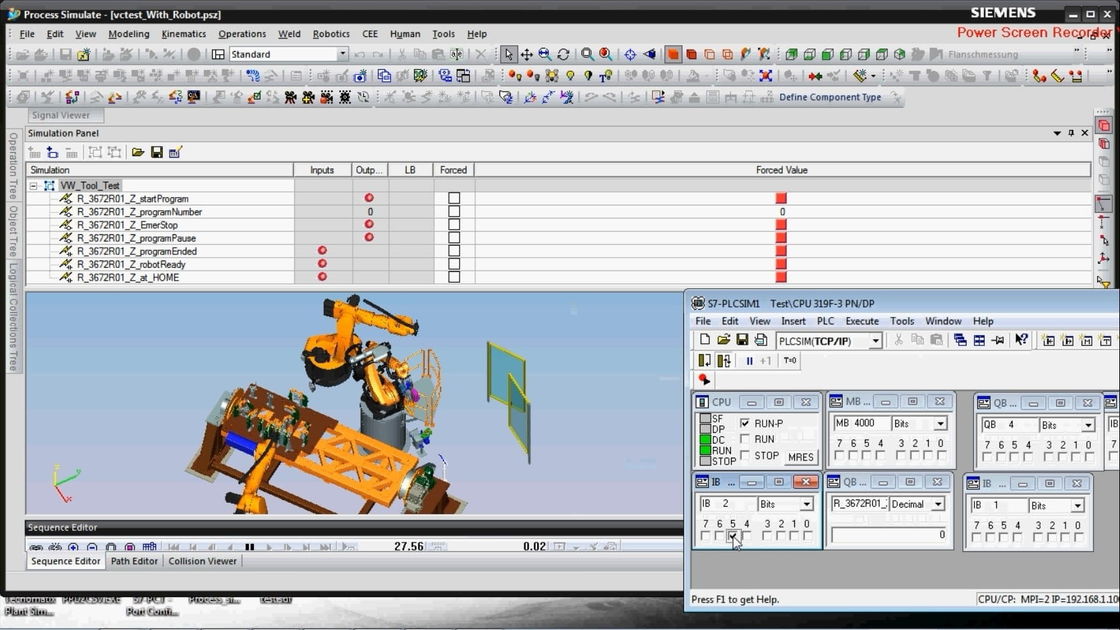
Task: Open the Decimal format dropdown
Action: coord(938,505)
